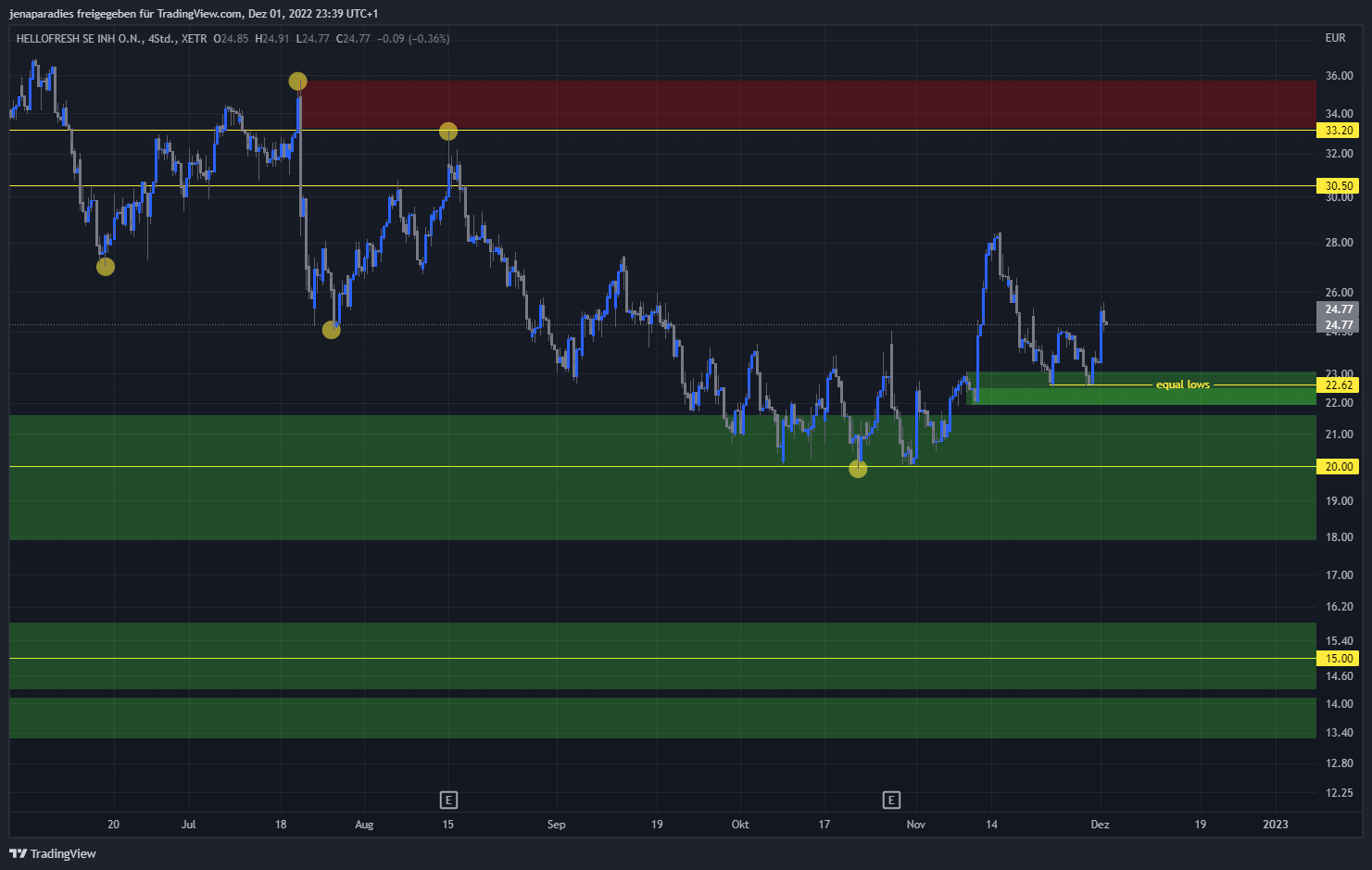The width and height of the screenshot is (1372, 870).
Task: Click the earnings 'E' marker near Aug 15
Action: tap(448, 800)
